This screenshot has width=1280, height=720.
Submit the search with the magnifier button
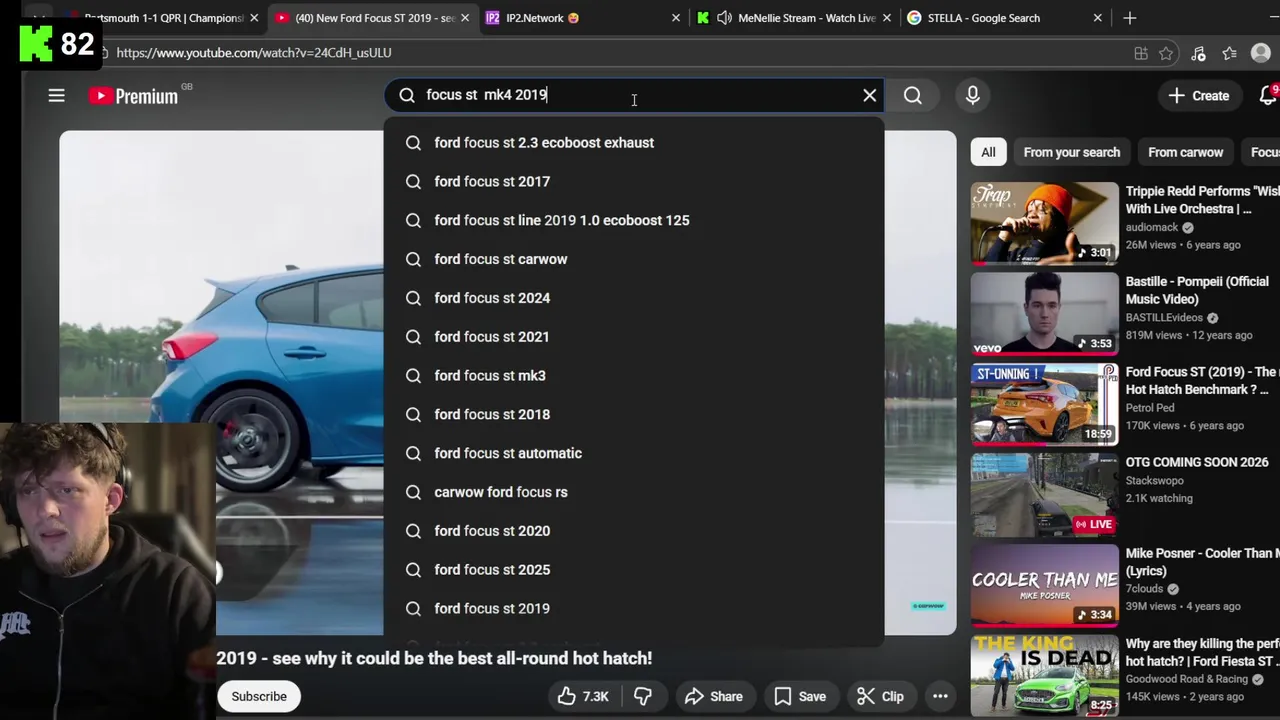click(913, 95)
